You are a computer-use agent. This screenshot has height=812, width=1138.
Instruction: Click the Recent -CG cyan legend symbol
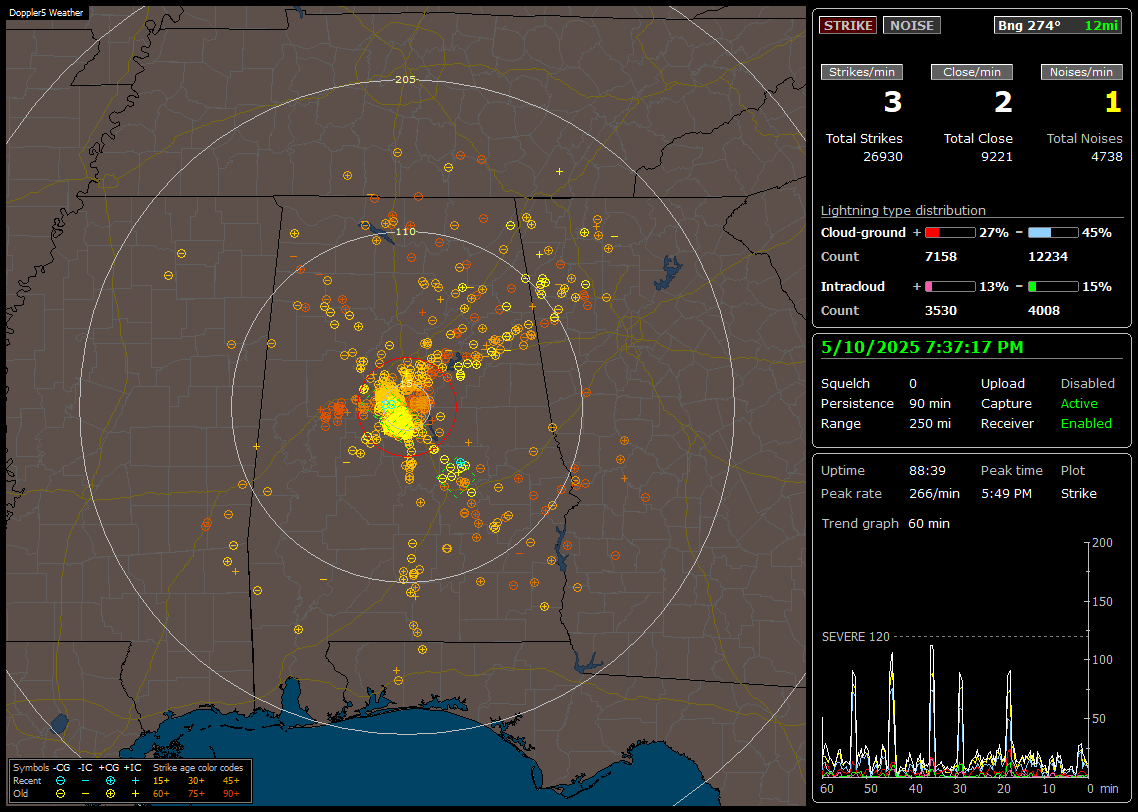[x=60, y=781]
